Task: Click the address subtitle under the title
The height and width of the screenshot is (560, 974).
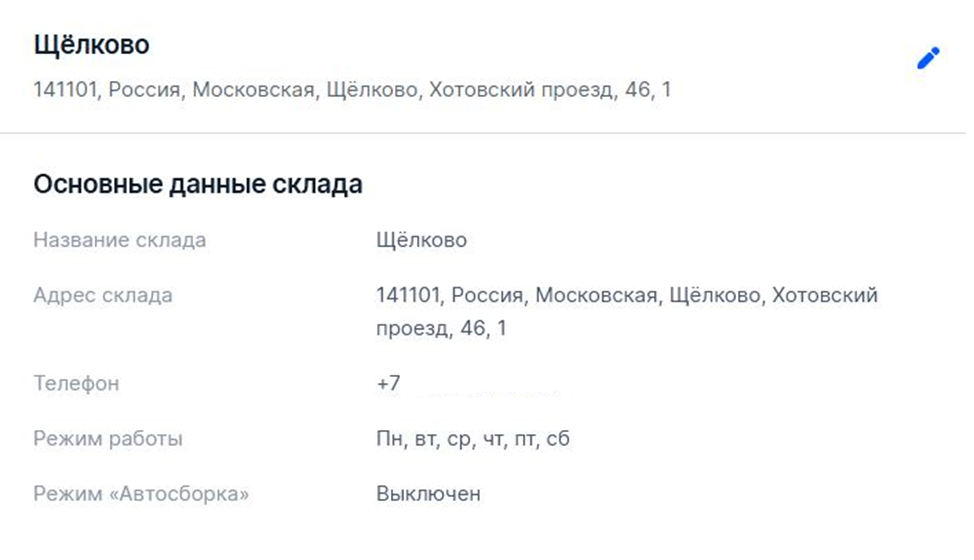Action: click(352, 90)
